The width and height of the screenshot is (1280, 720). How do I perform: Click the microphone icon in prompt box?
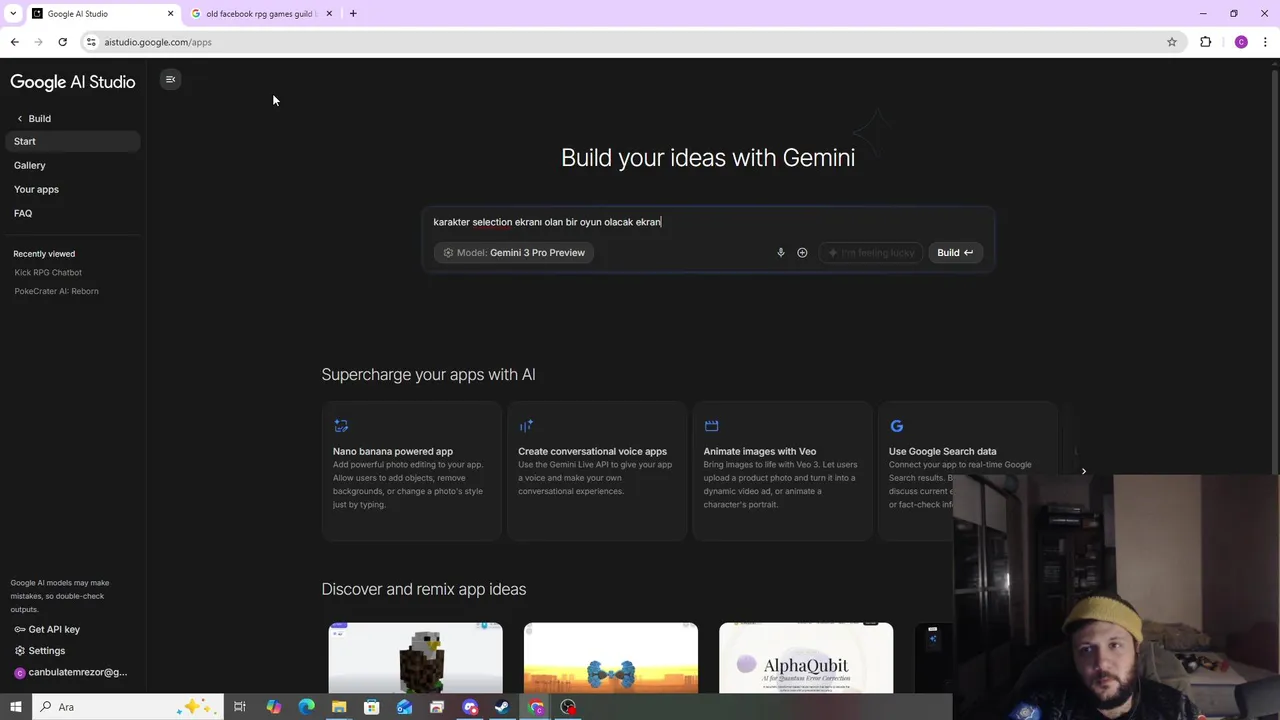pos(781,253)
